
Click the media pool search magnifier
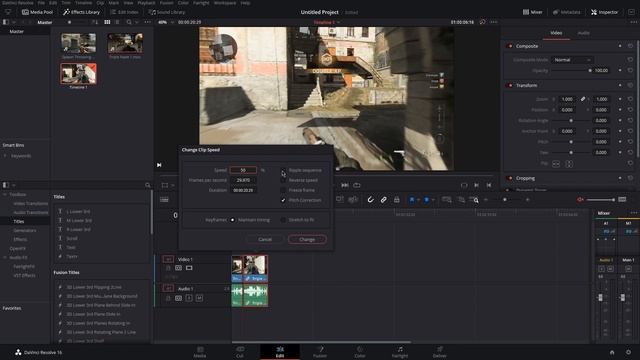point(129,22)
